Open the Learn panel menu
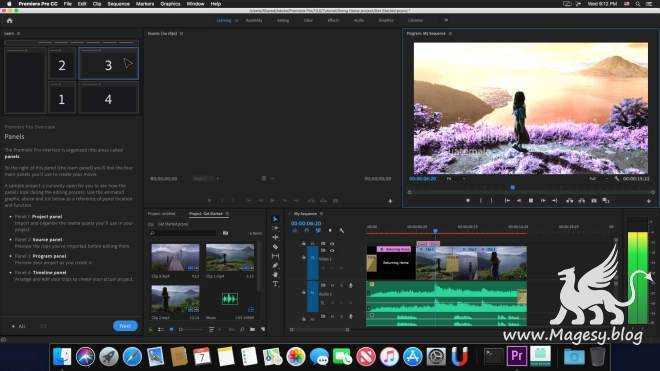 point(19,34)
